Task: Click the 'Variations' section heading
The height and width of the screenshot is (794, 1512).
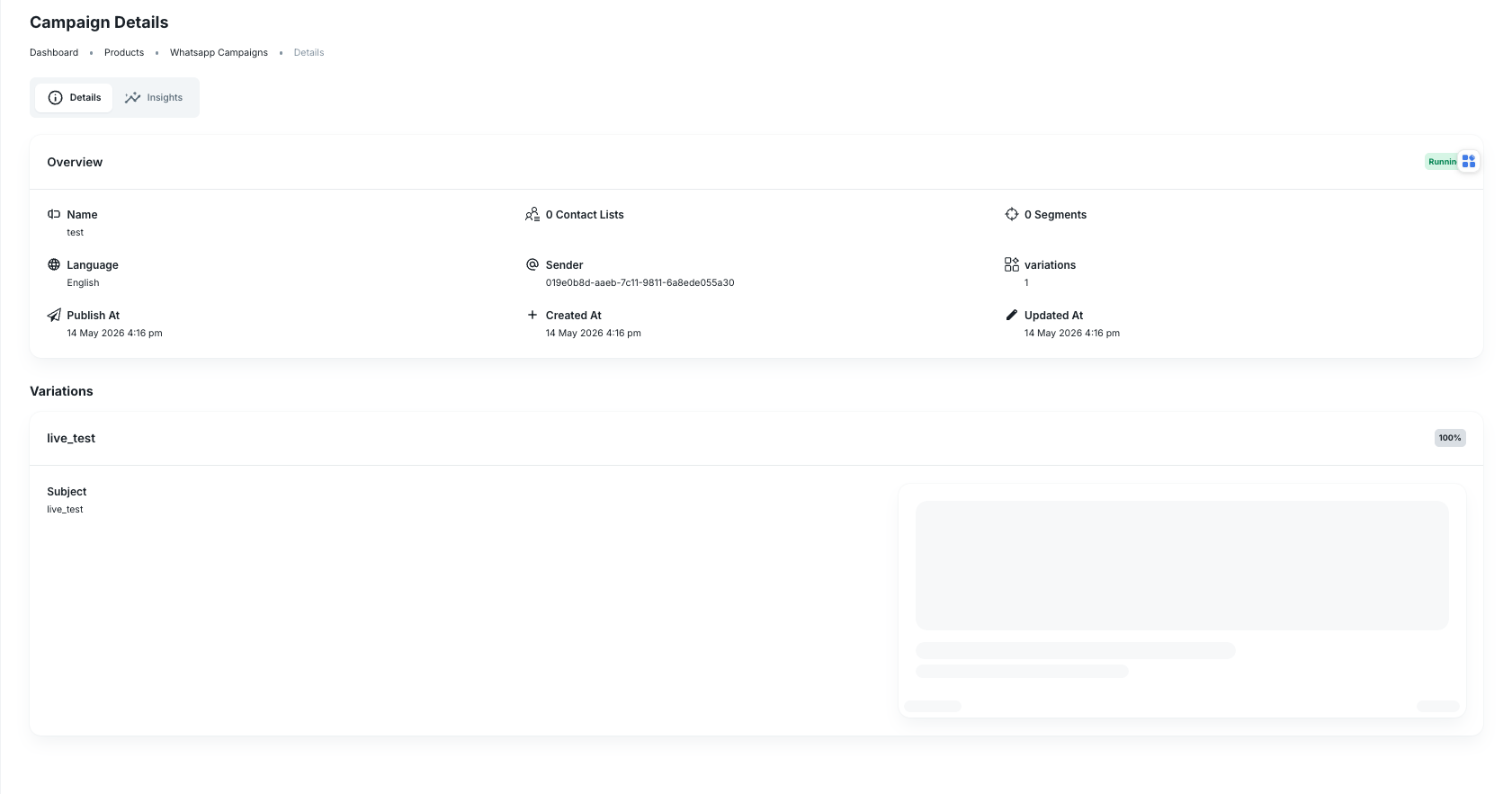Action: 61,391
